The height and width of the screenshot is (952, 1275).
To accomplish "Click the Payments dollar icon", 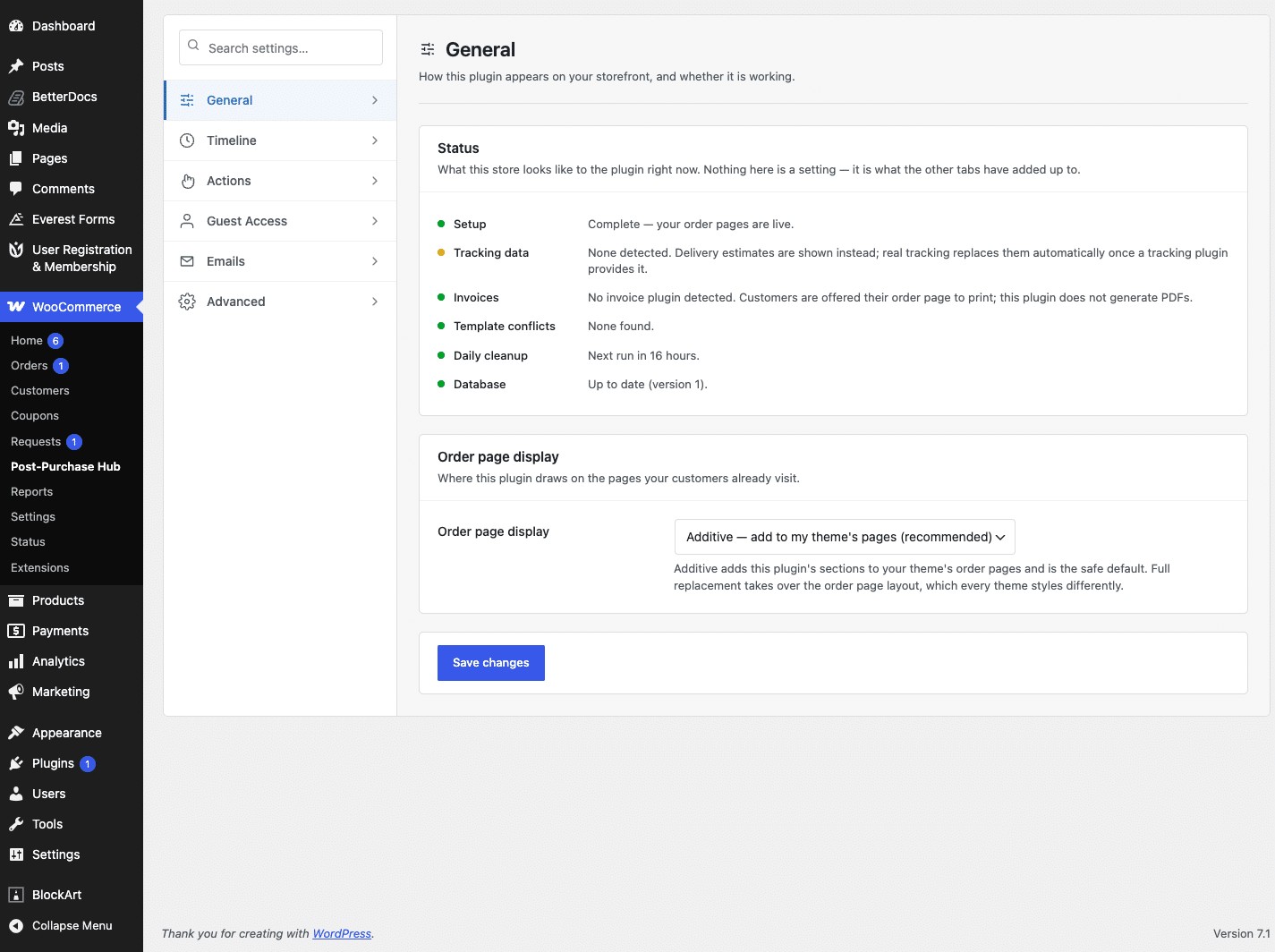I will click(x=16, y=631).
